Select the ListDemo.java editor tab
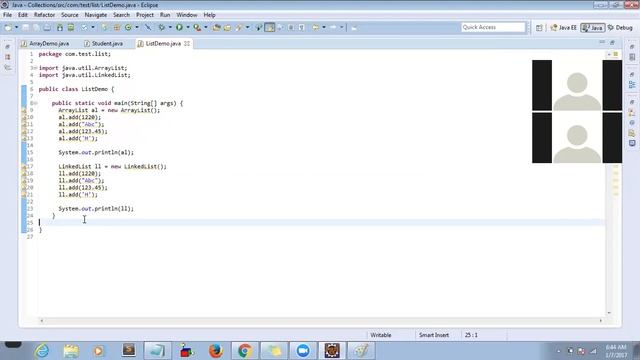 (163, 43)
